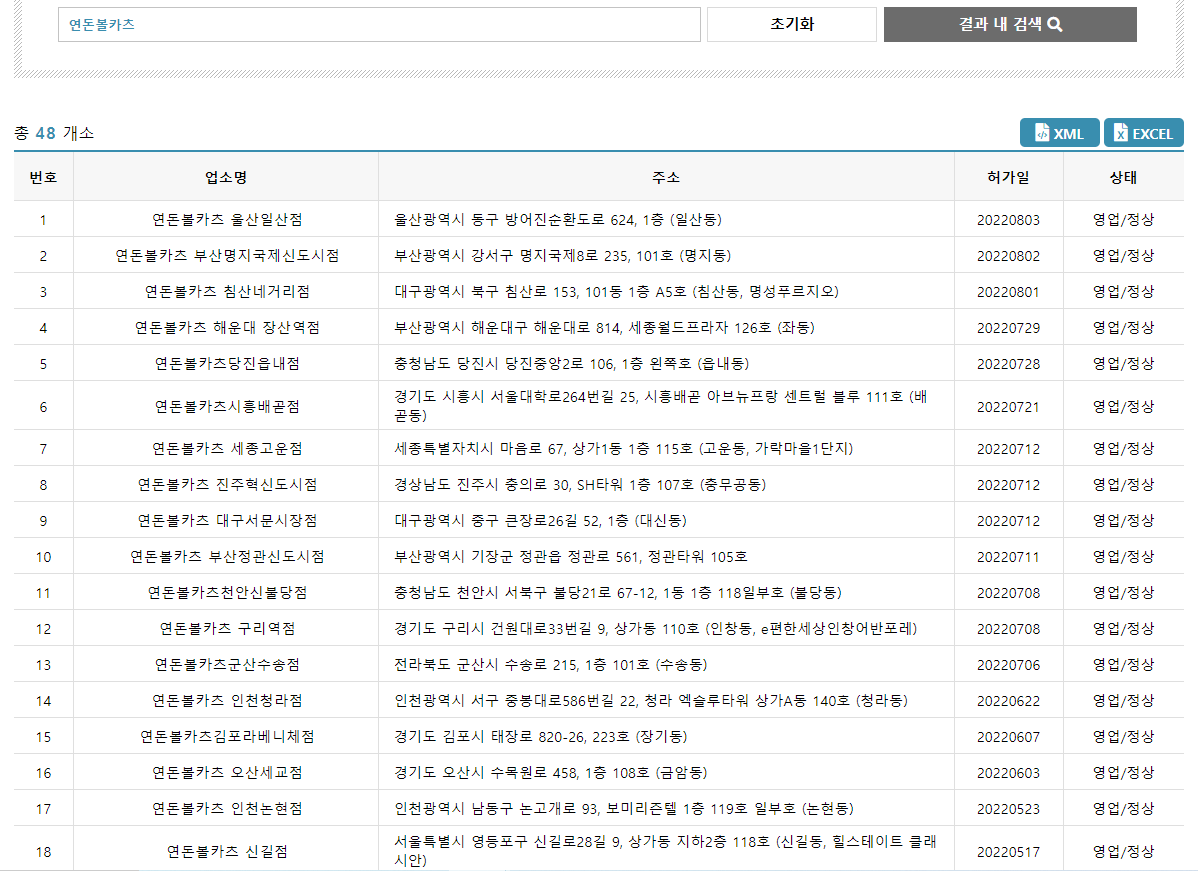Click address 경기도 구리시 건원대로33번길 9
1198x871 pixels.
pos(656,628)
